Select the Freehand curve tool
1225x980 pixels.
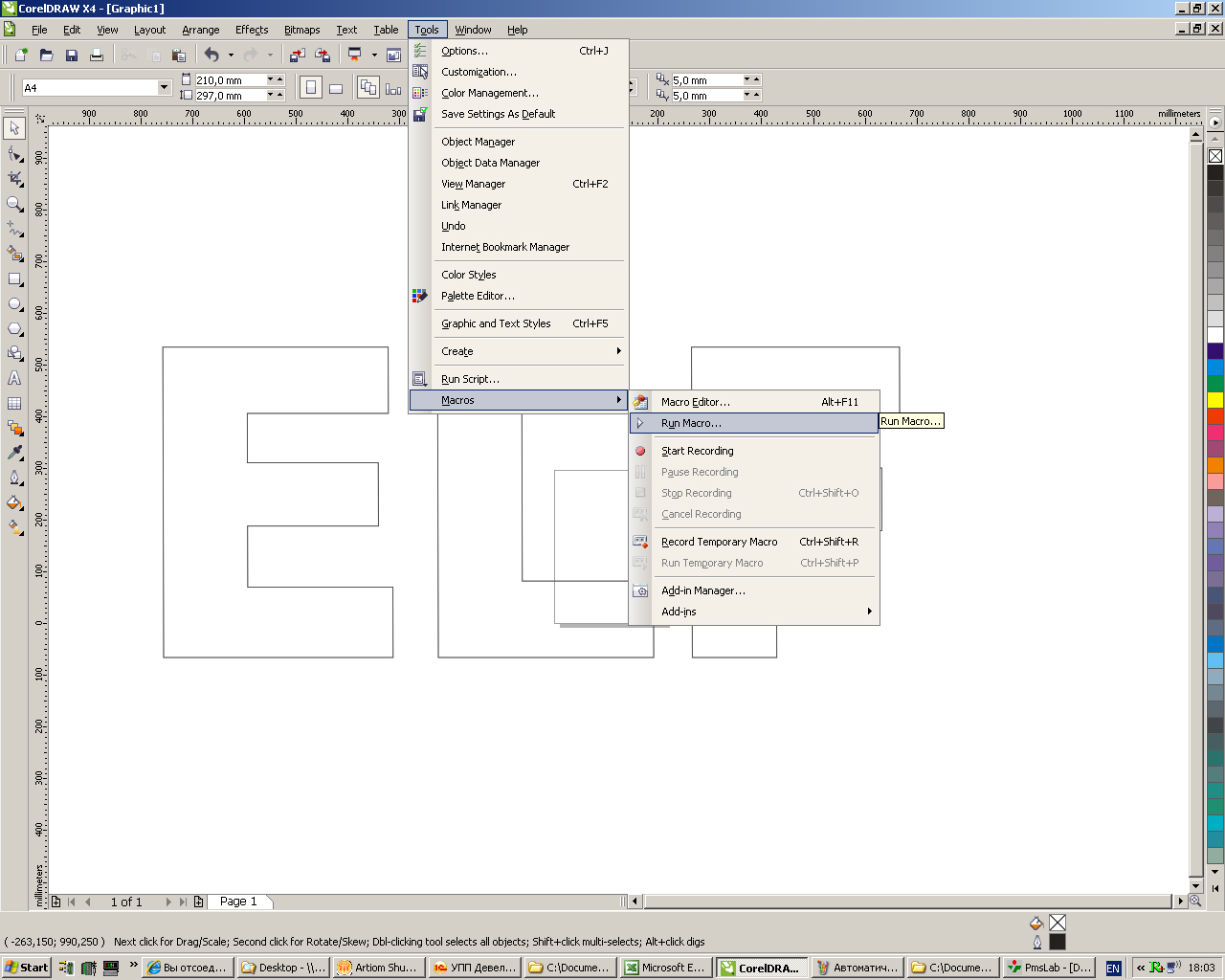(x=14, y=228)
